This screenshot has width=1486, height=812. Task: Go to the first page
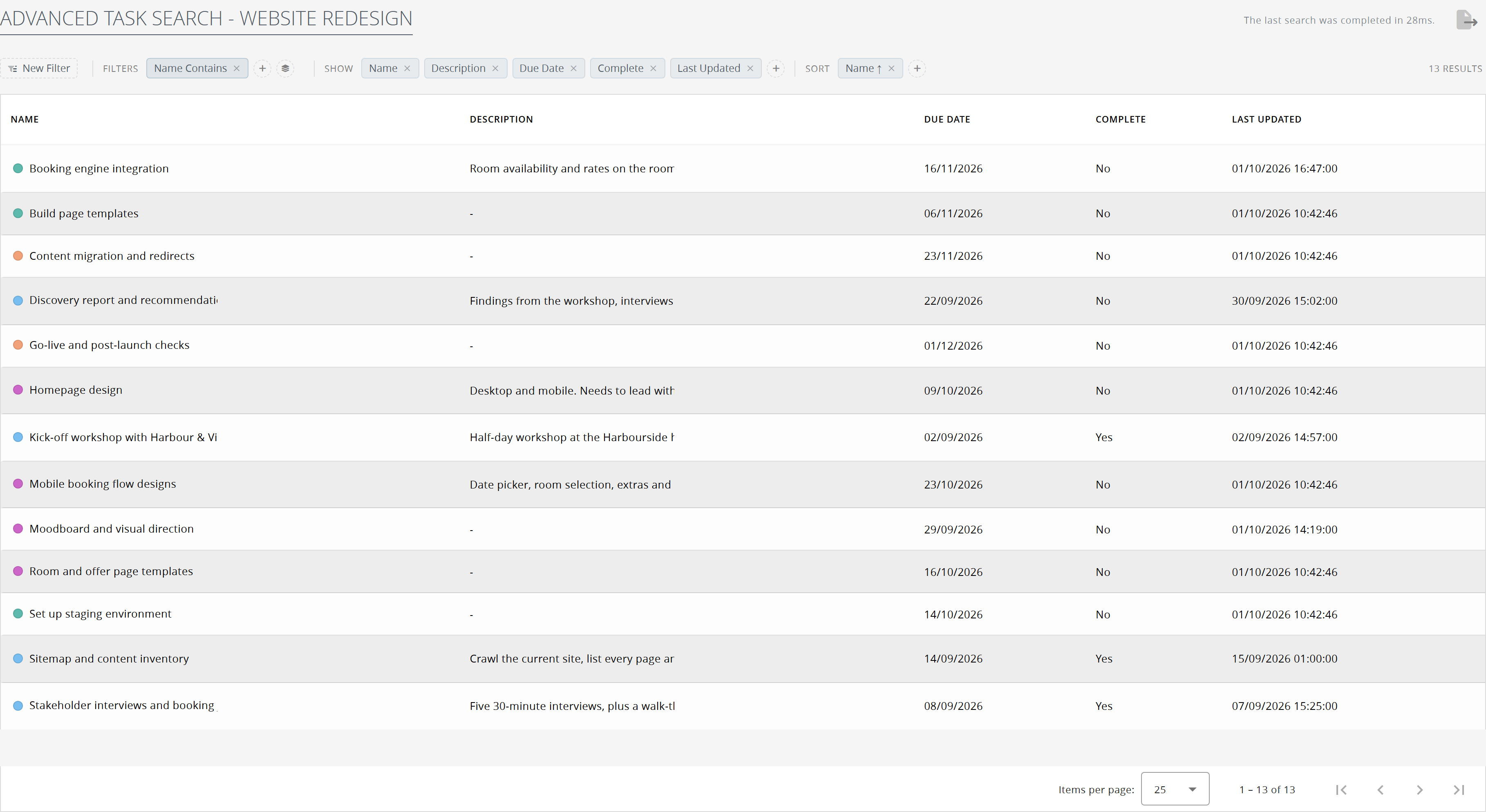click(1341, 790)
